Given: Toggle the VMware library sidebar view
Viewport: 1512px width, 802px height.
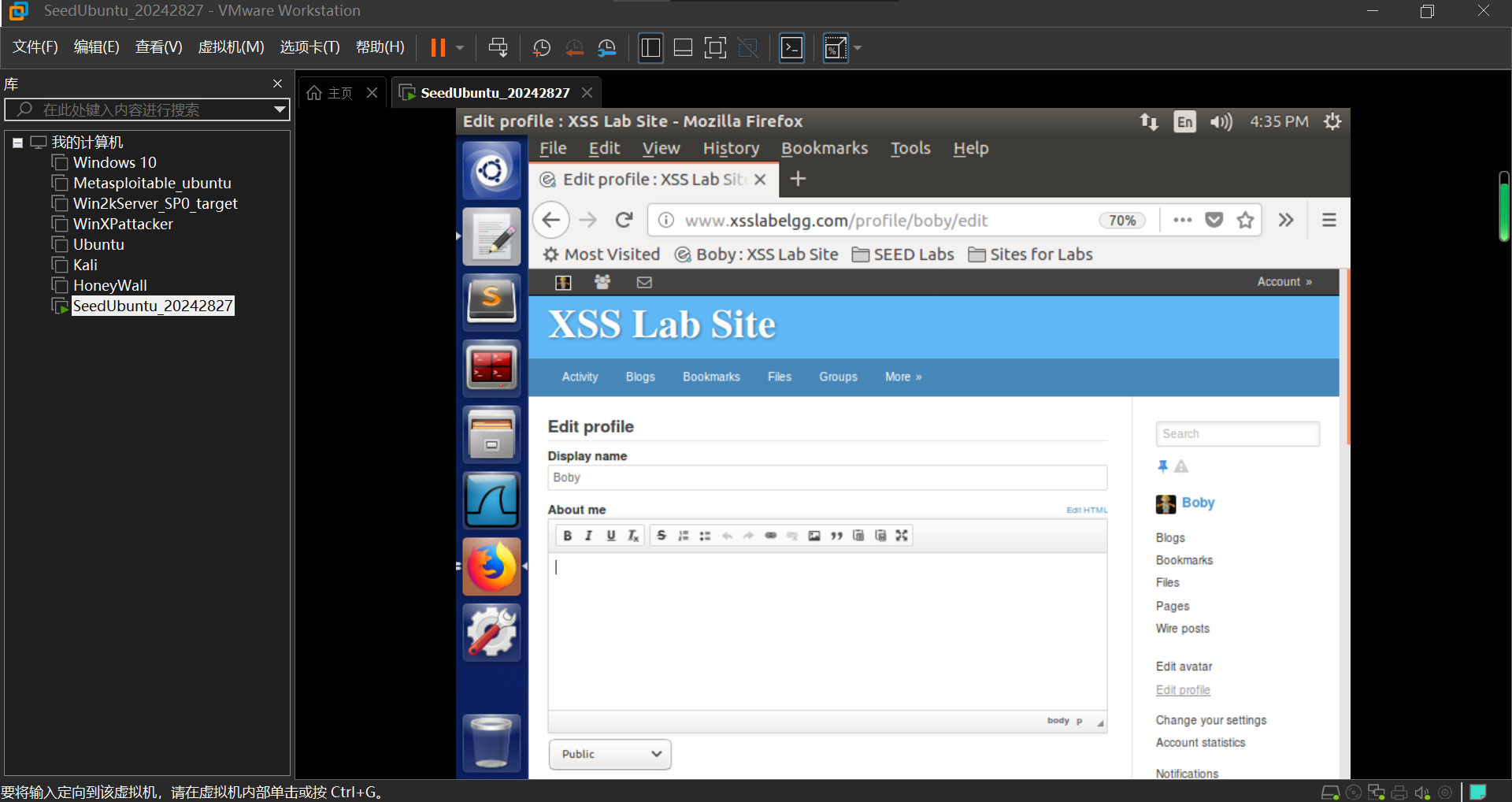Looking at the screenshot, I should 650,48.
